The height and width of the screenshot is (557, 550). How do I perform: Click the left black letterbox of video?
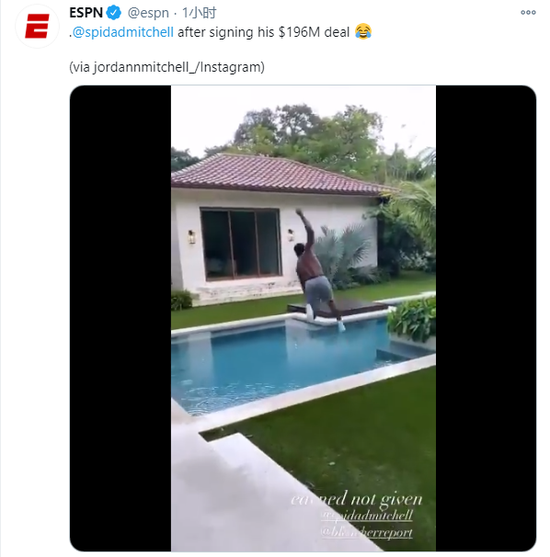(120, 318)
